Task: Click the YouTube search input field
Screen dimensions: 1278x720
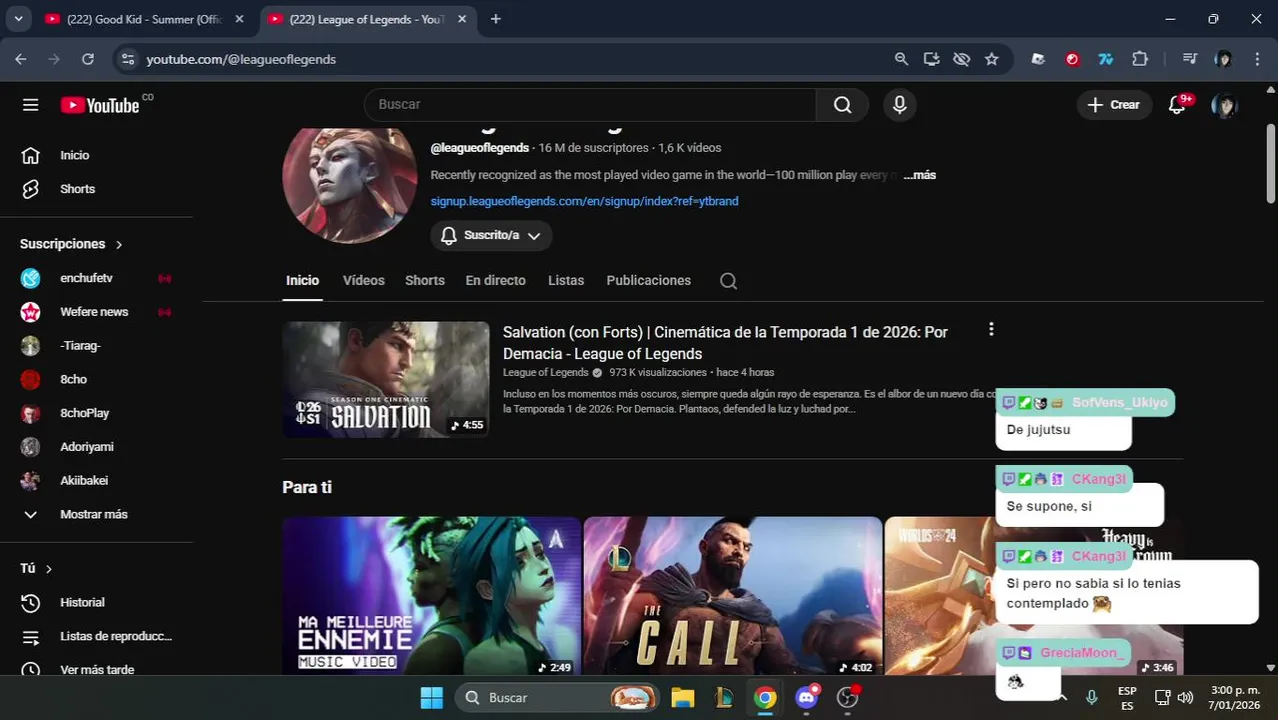Action: [590, 105]
